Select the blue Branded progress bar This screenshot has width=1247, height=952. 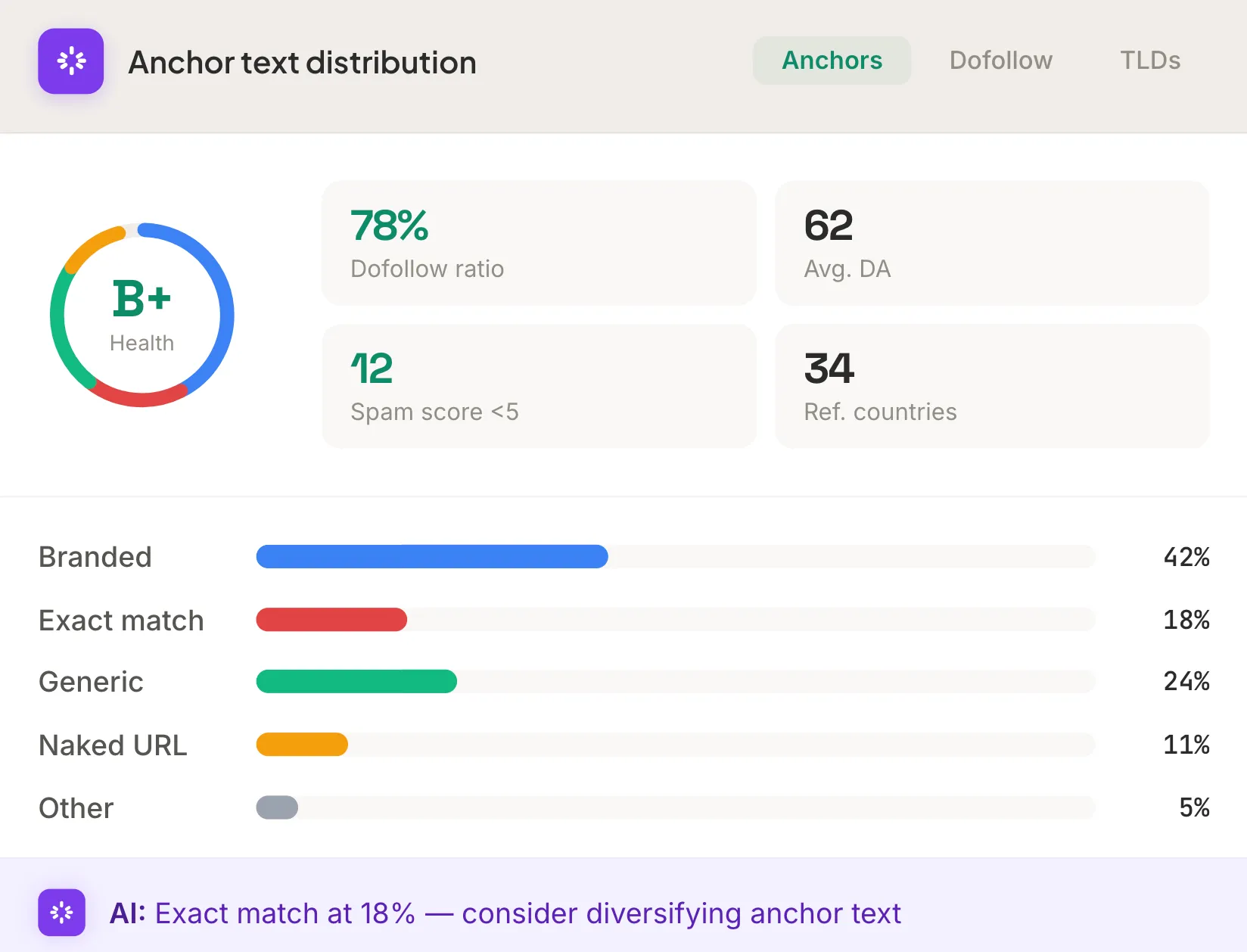[431, 557]
